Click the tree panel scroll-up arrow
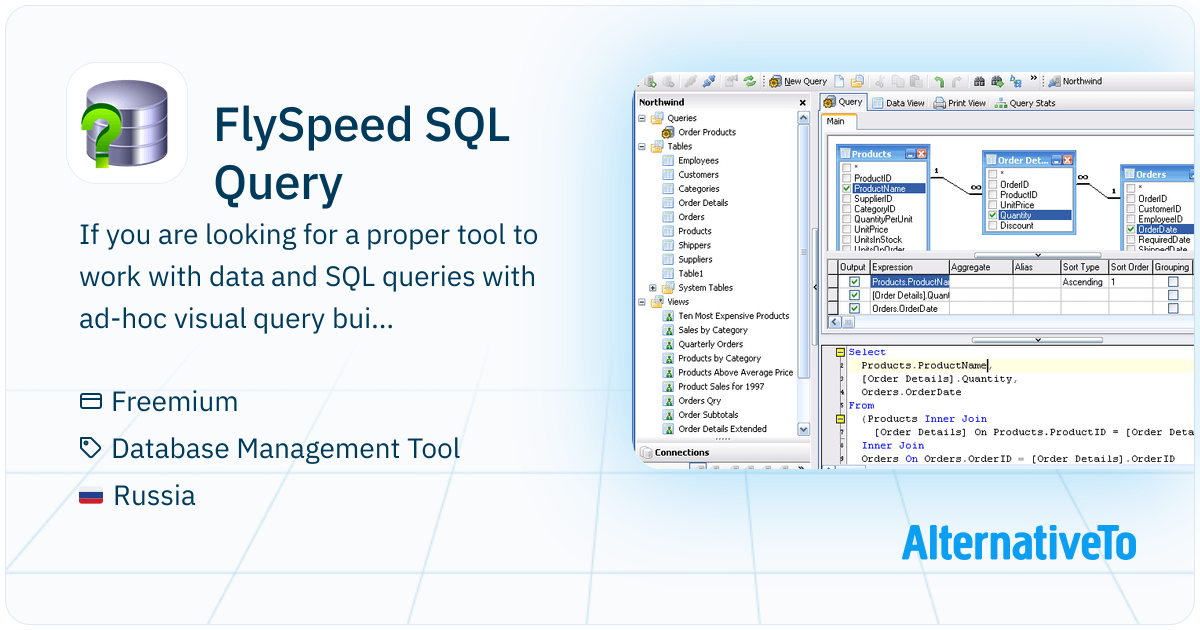The image size is (1200, 630). (803, 118)
